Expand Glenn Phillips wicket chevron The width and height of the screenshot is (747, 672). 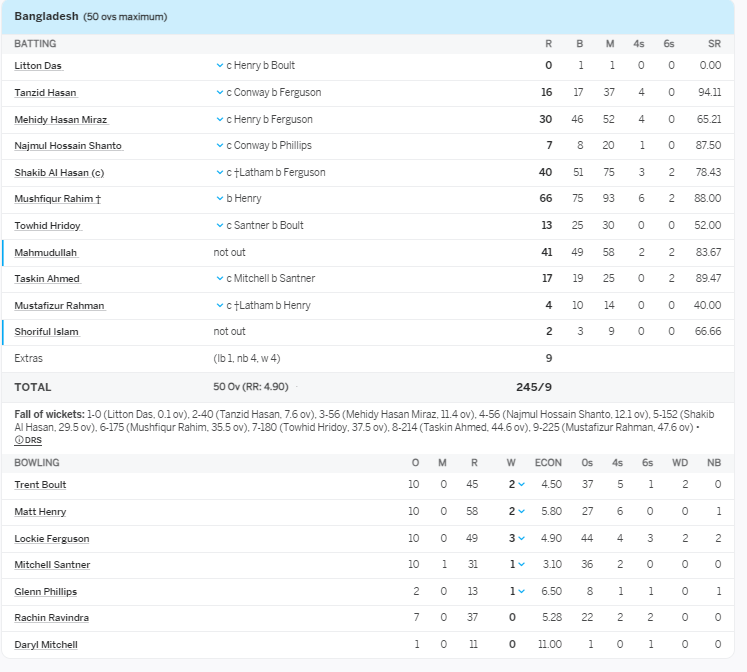click(521, 592)
